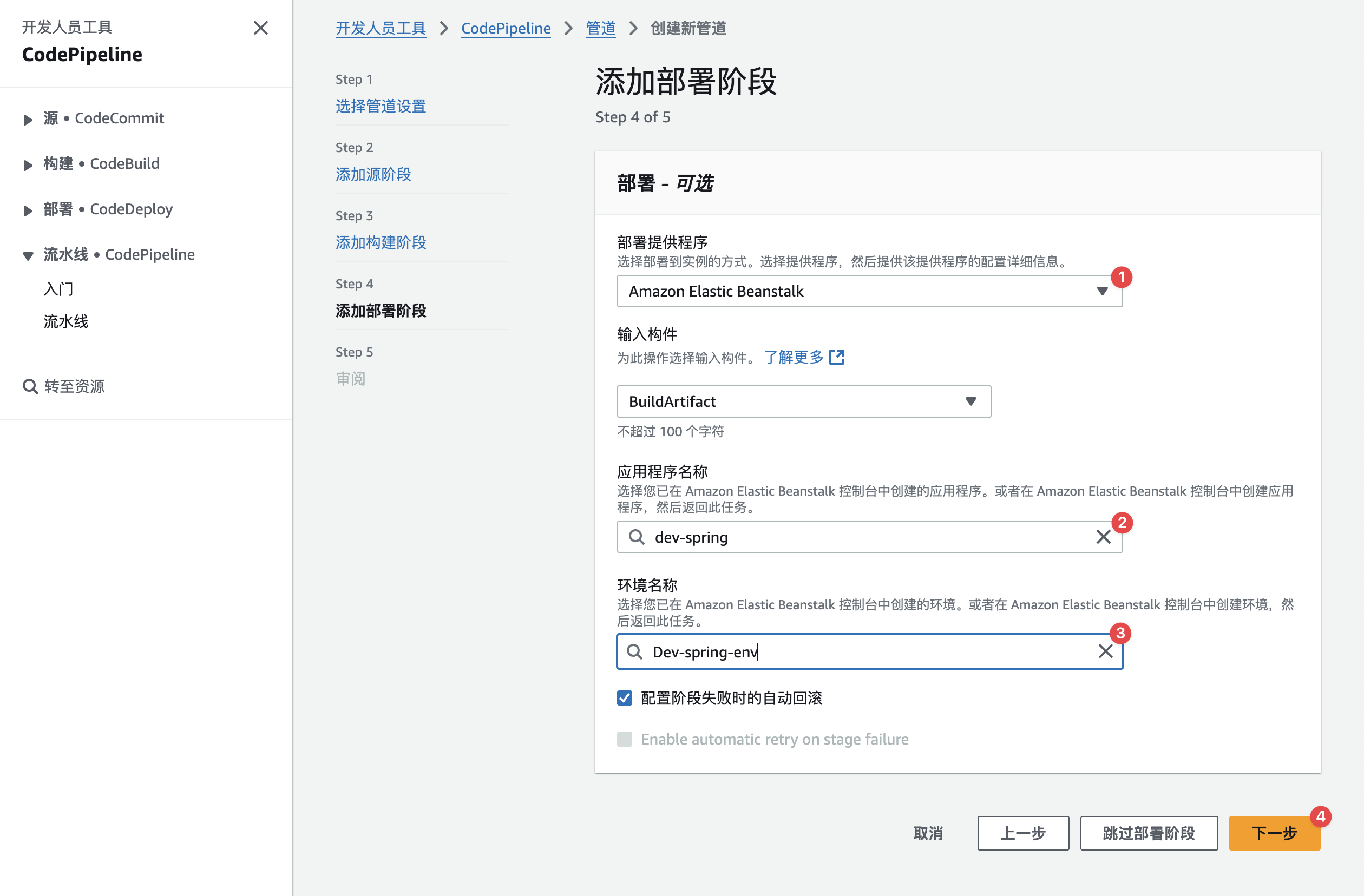Clear the Dev-spring-env environment name field
The width and height of the screenshot is (1364, 896).
tap(1105, 651)
